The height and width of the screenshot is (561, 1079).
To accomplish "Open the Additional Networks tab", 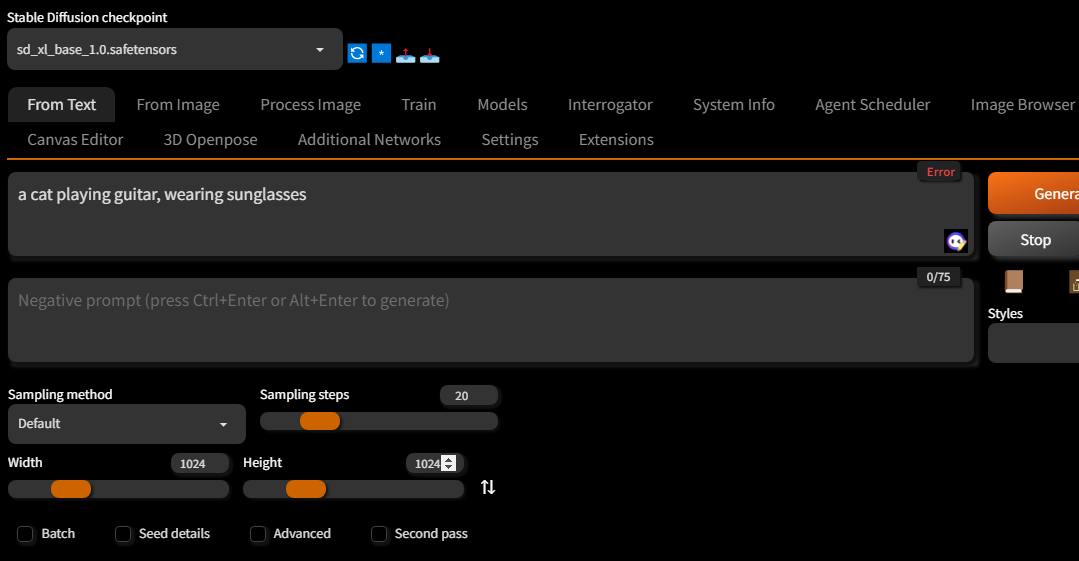I will pos(369,139).
